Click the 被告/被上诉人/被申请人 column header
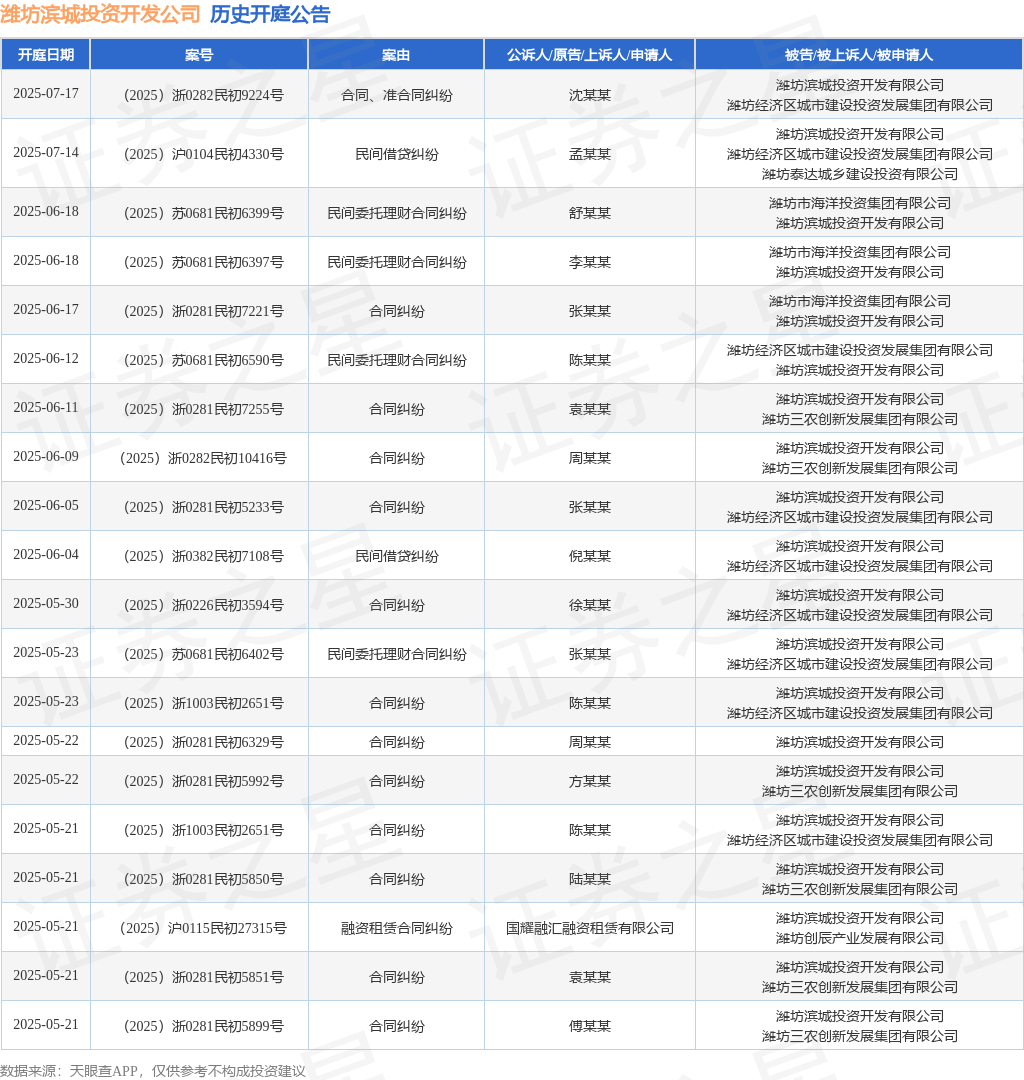The height and width of the screenshot is (1080, 1024). tap(859, 55)
